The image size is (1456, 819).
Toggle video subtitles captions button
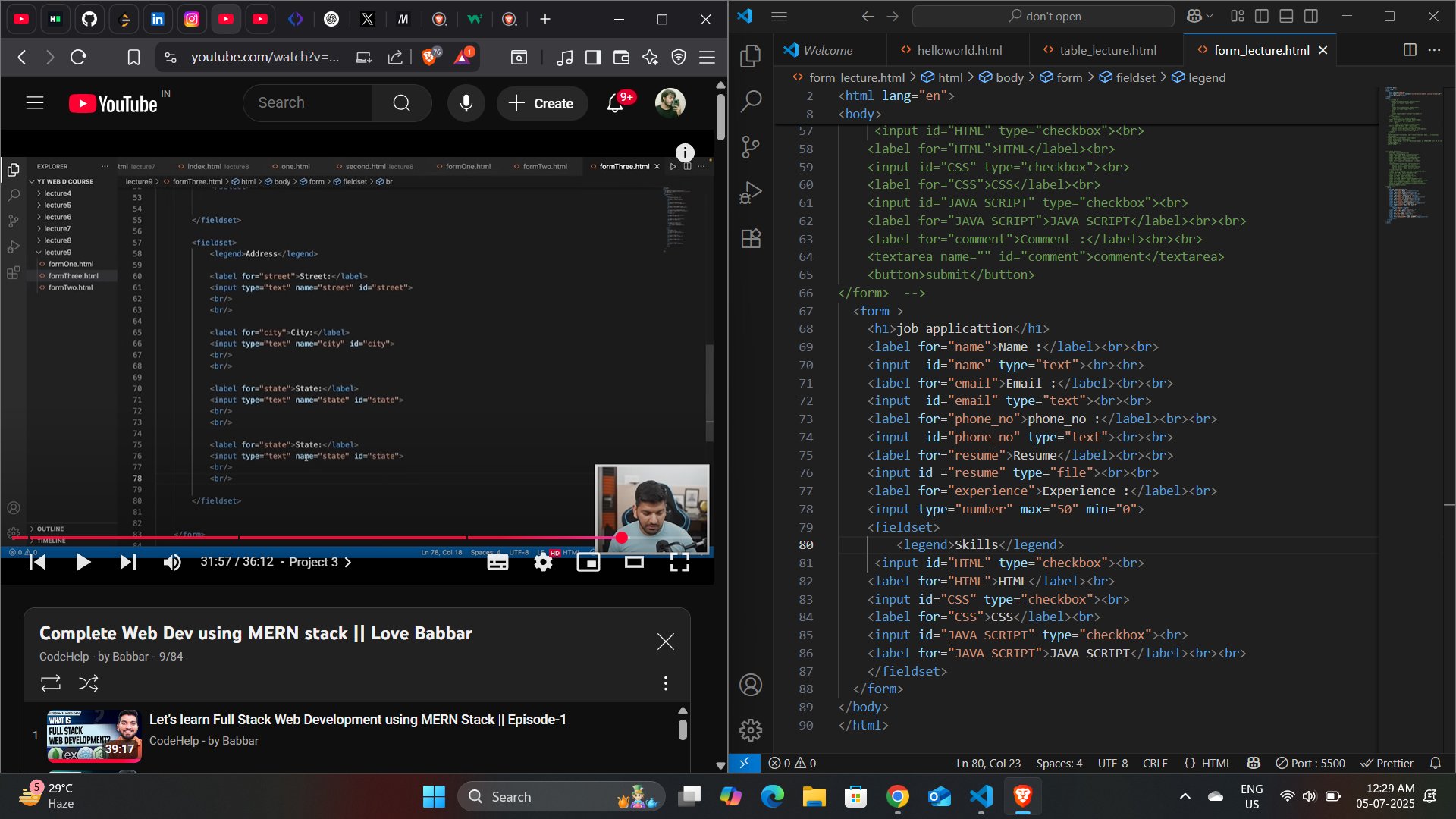point(497,562)
